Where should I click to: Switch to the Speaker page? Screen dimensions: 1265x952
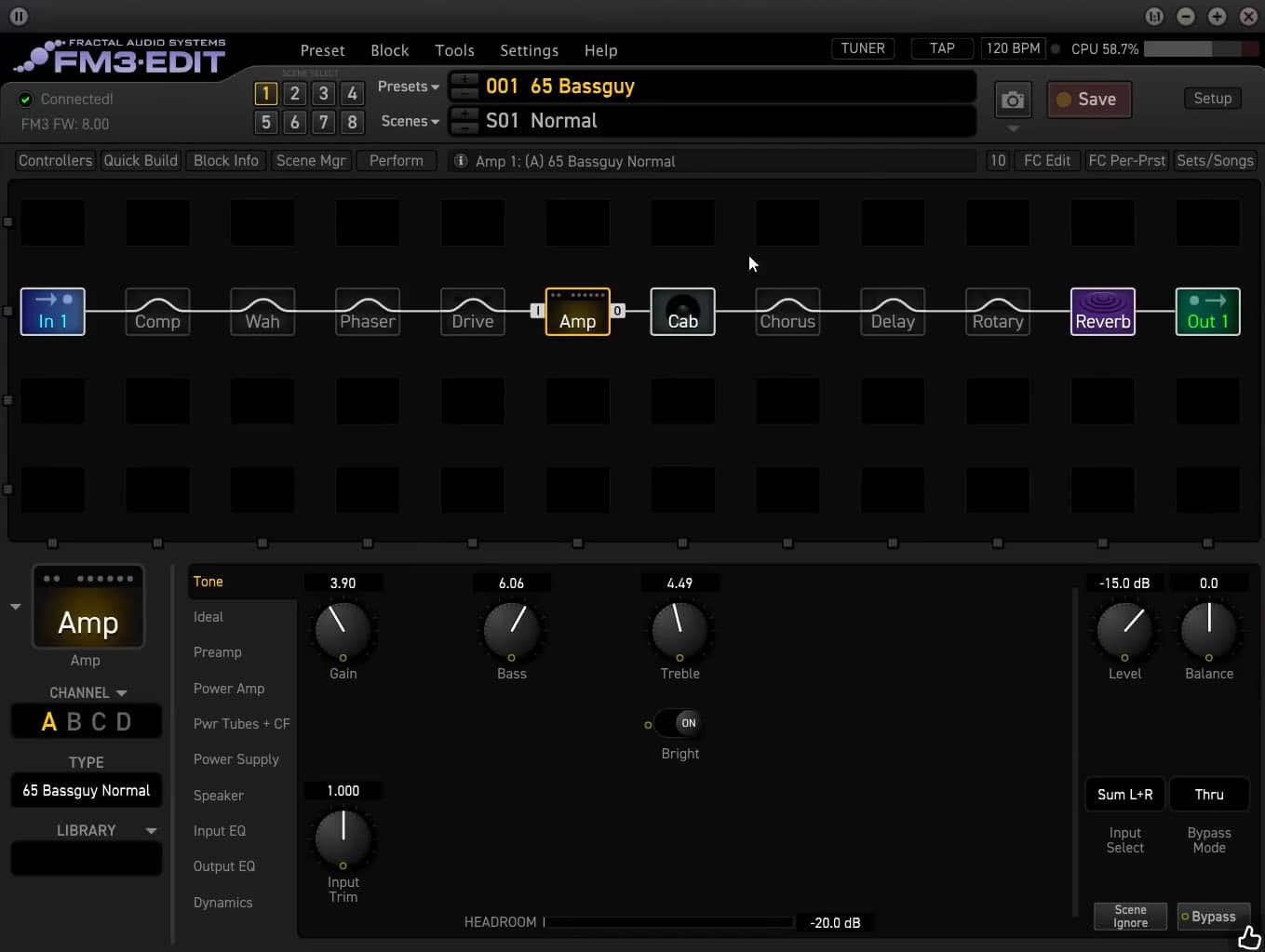[x=219, y=796]
